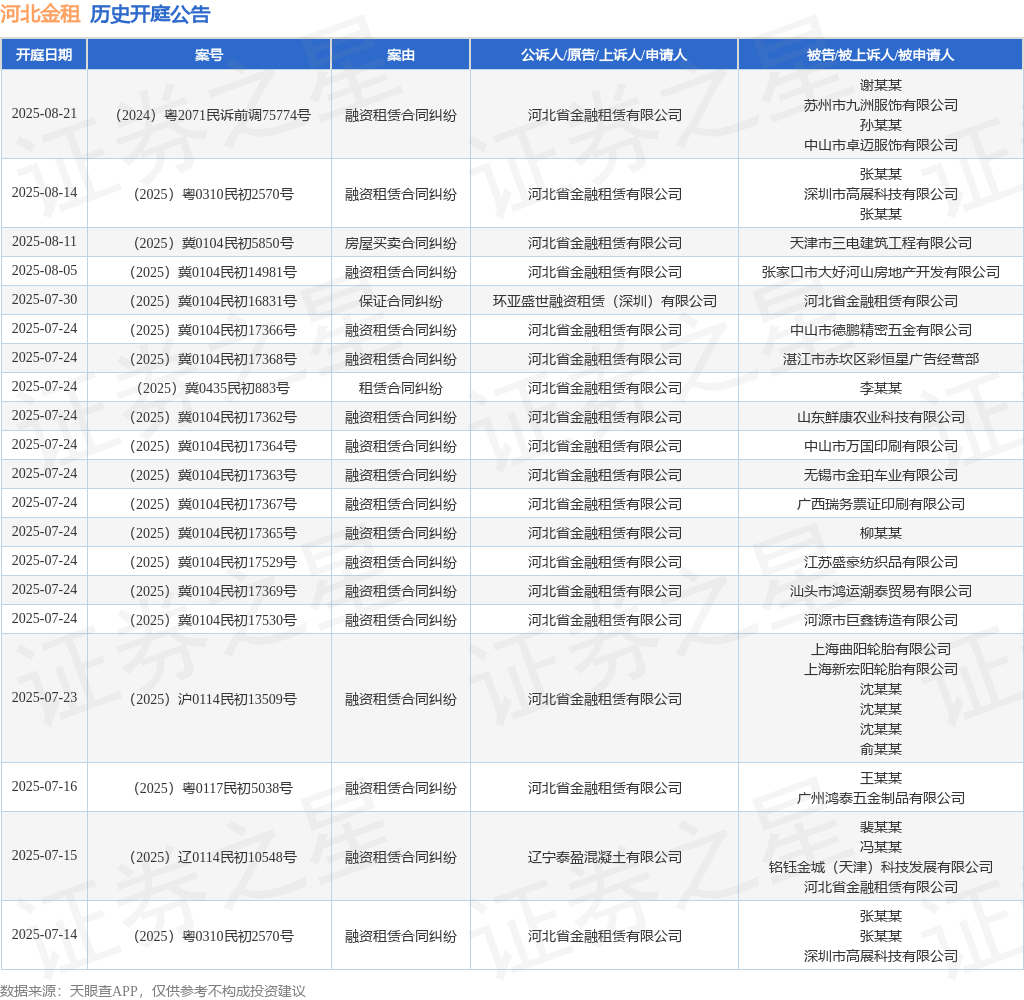Click 河源市巨鑫铸造有限公司

click(x=881, y=620)
